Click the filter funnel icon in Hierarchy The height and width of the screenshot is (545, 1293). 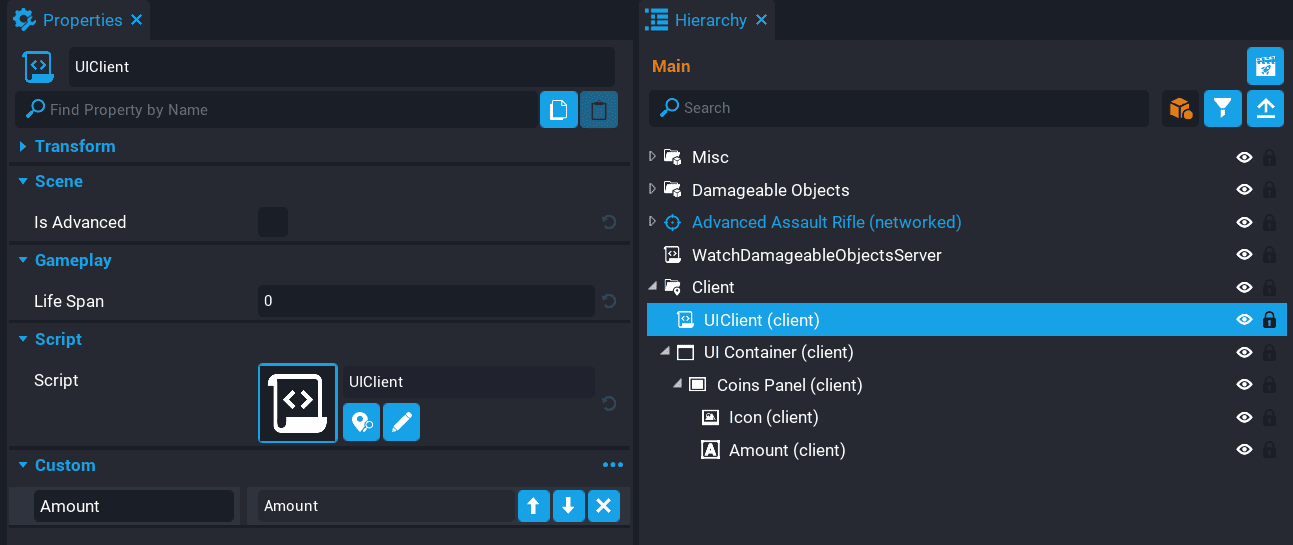1223,108
